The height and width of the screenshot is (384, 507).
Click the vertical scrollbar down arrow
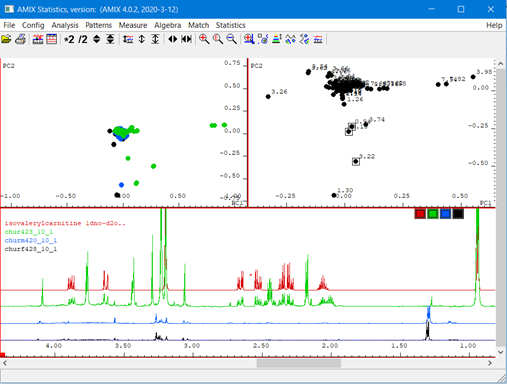click(500, 352)
